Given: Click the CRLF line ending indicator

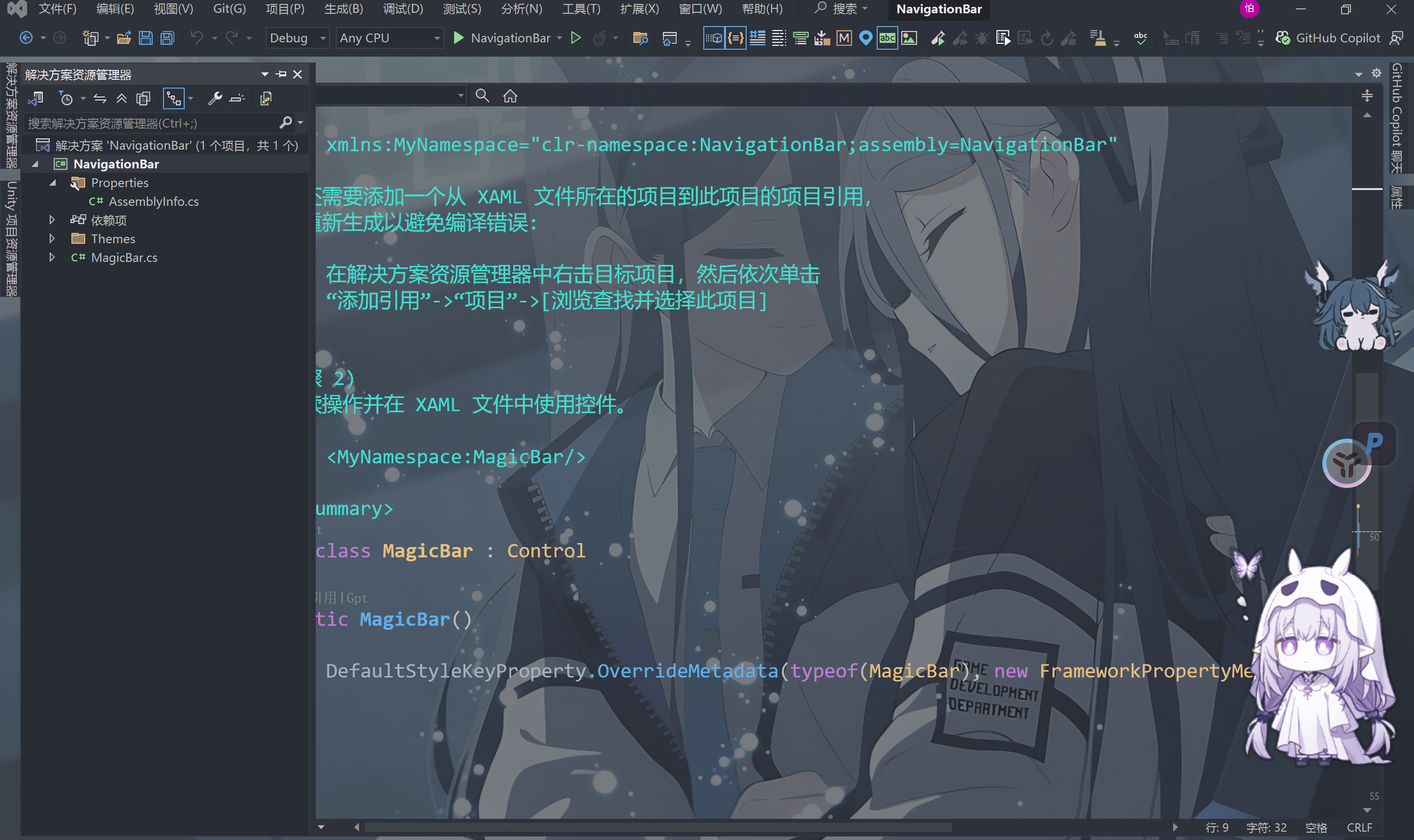Looking at the screenshot, I should (x=1359, y=827).
